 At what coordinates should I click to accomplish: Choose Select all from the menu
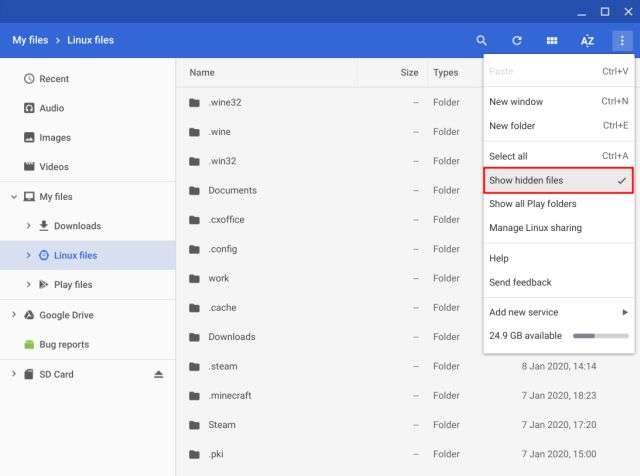558,156
